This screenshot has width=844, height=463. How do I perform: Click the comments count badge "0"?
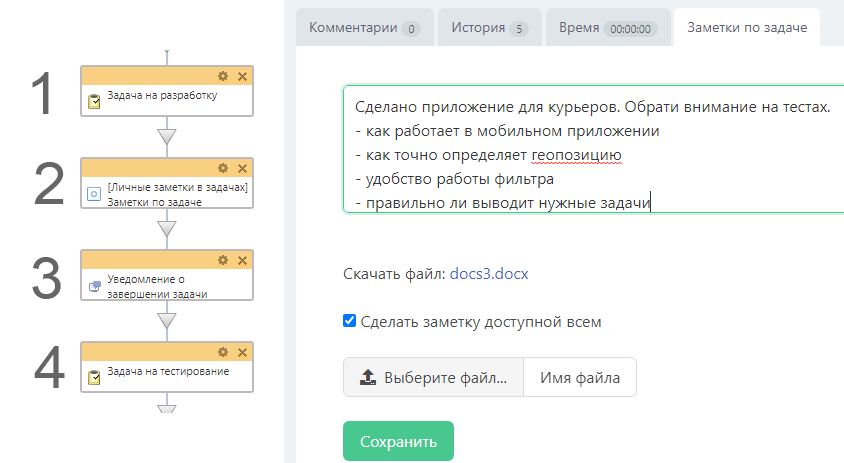(x=411, y=29)
